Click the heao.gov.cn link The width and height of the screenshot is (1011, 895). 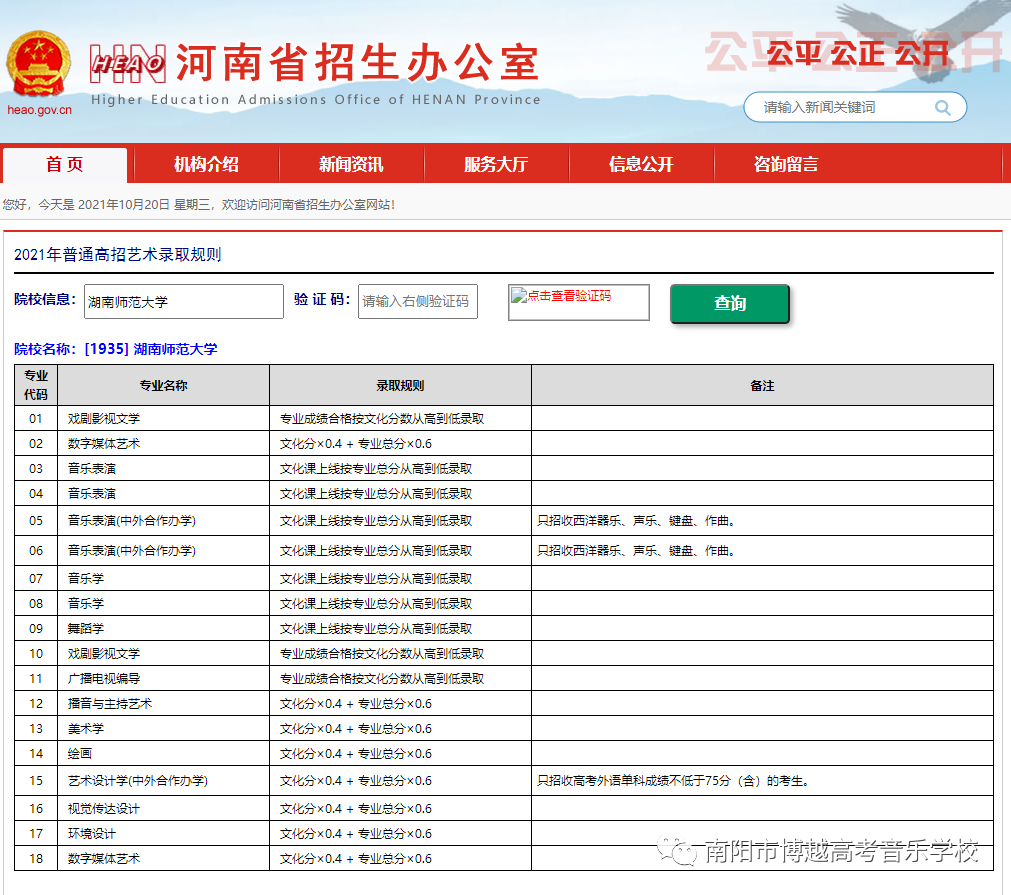[x=39, y=111]
